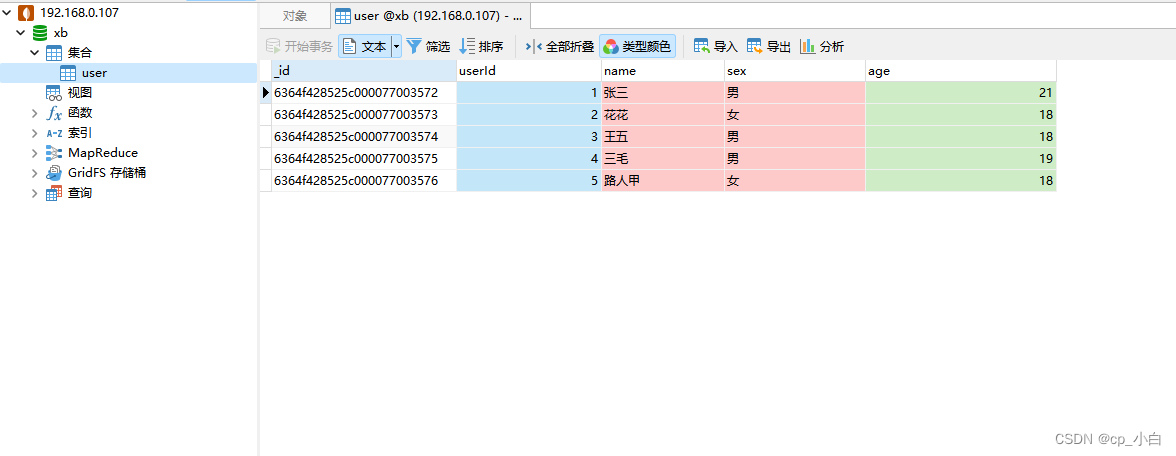Select cell 6364f428525c000077003574

pos(364,136)
